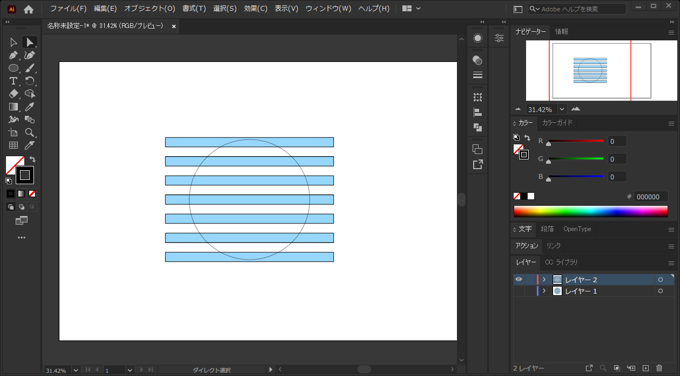This screenshot has width=680, height=376.
Task: Select the Gradient tool
Action: point(13,107)
